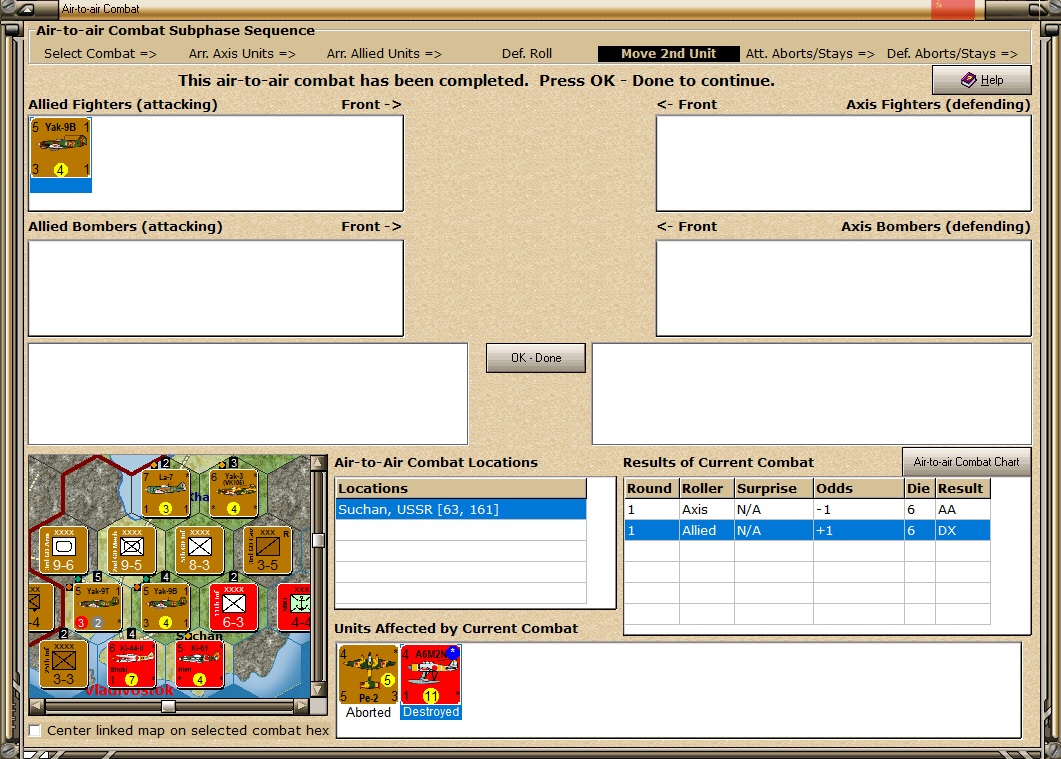
Task: Click the Die column header
Action: point(920,488)
